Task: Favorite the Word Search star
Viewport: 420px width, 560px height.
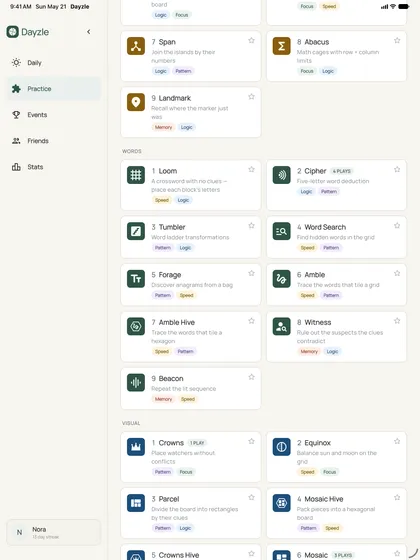Action: [x=397, y=225]
